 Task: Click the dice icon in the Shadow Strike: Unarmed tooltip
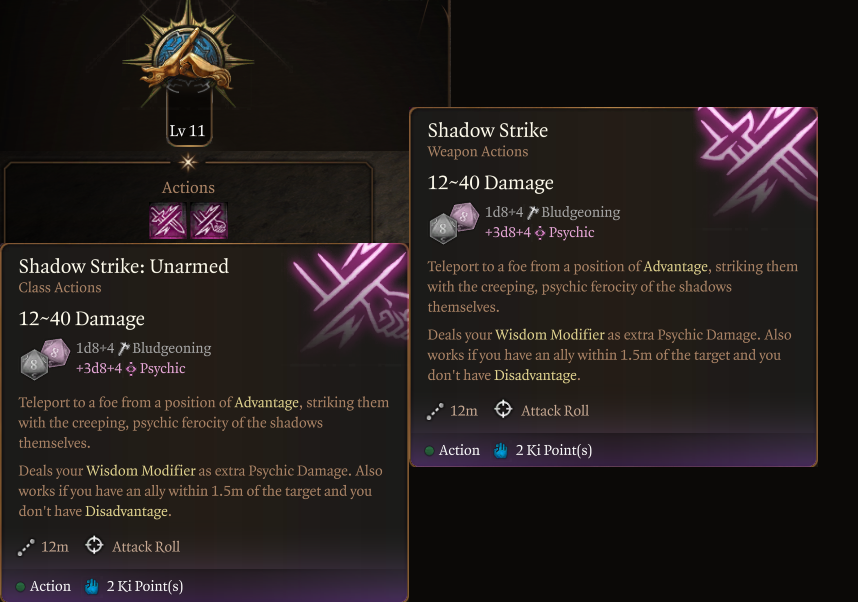click(45, 359)
